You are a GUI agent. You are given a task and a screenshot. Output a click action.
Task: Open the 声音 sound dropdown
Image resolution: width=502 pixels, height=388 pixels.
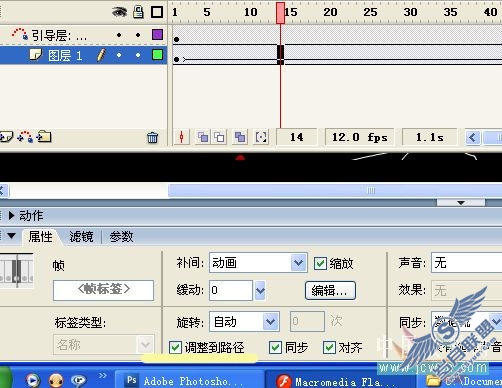467,263
